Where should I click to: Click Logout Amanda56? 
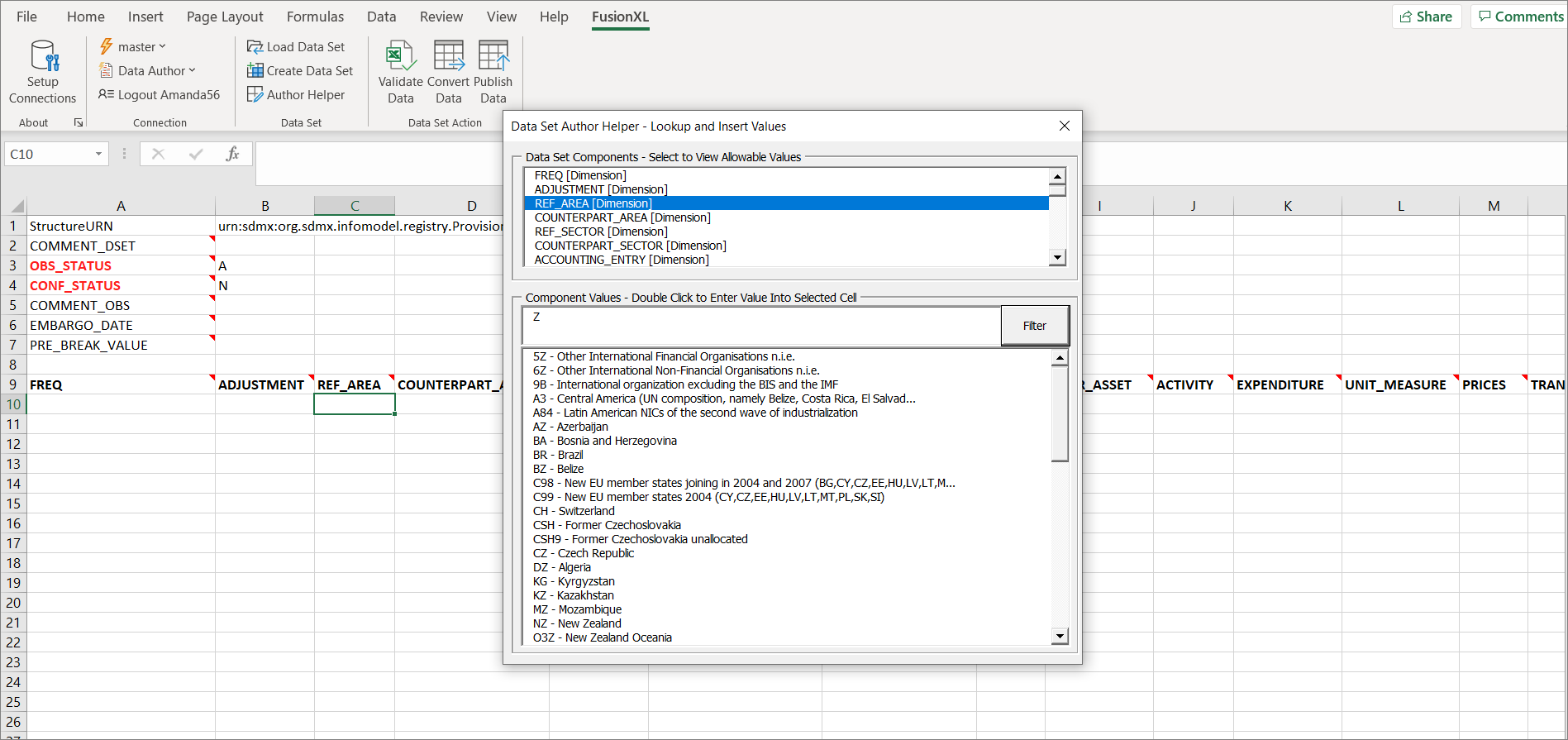pos(160,95)
